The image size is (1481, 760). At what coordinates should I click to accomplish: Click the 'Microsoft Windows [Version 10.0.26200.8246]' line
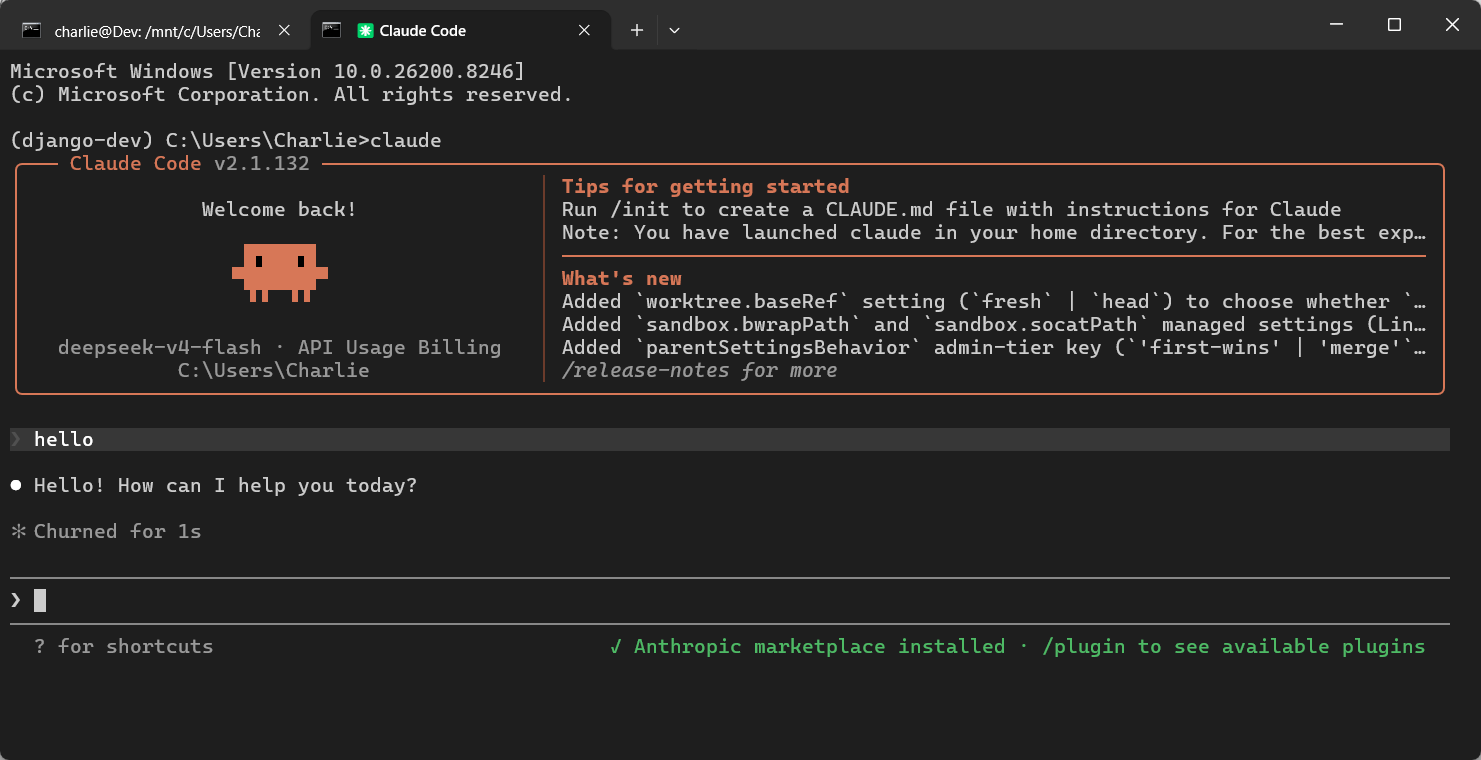(267, 72)
